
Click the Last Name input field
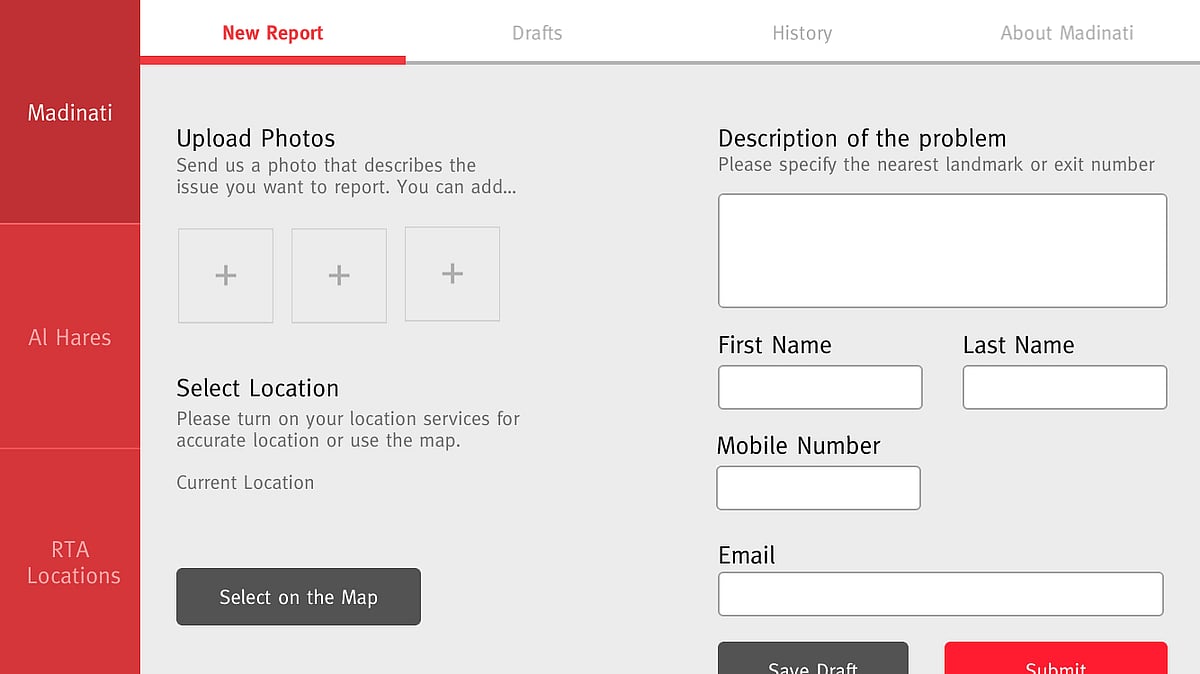[1065, 387]
